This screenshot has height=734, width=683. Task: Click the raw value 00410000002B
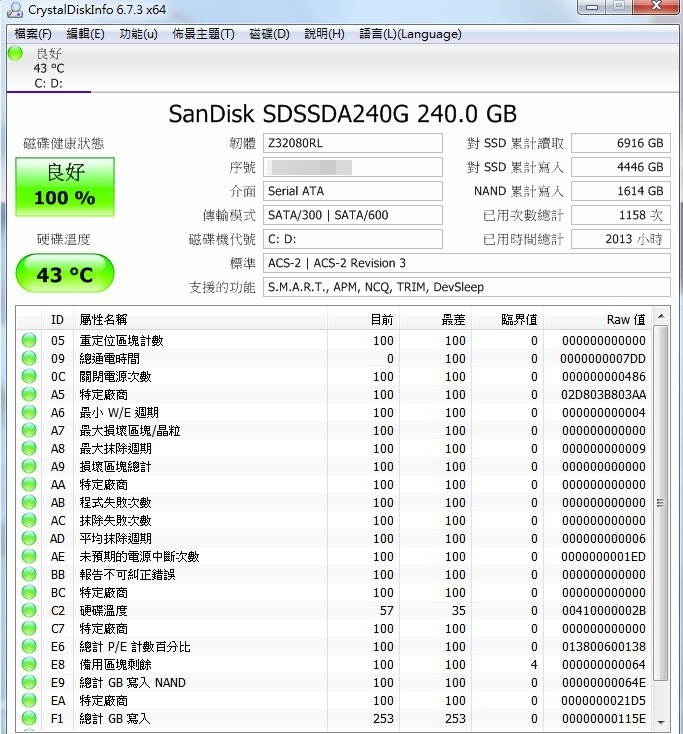tap(603, 610)
